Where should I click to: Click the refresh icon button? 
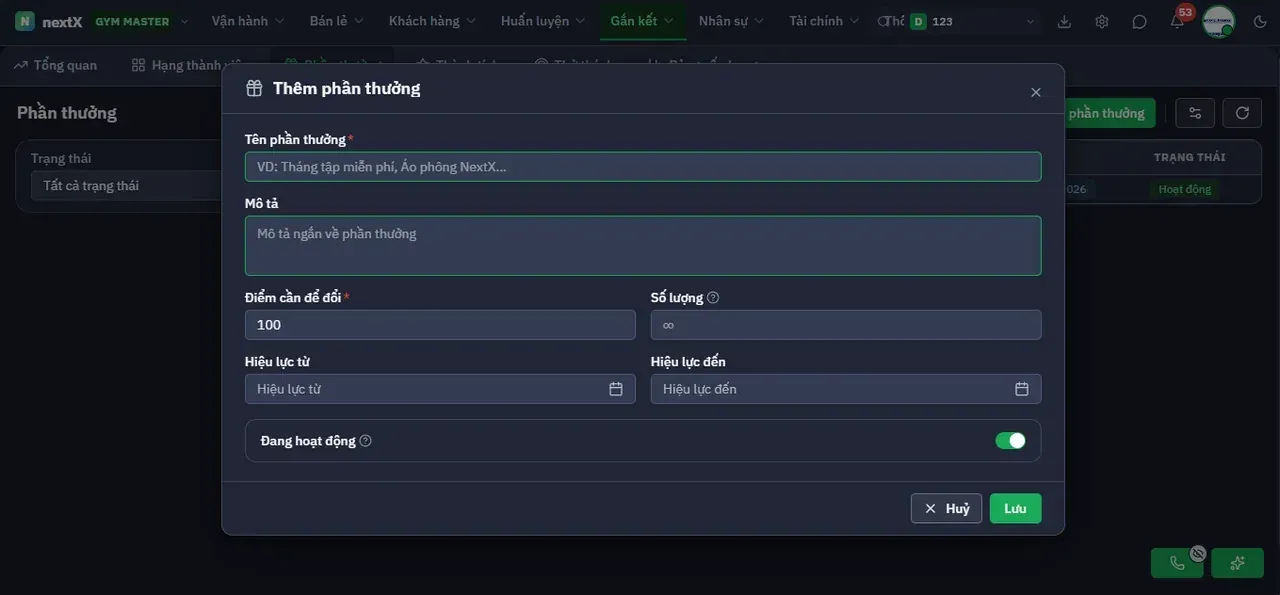coord(1242,113)
